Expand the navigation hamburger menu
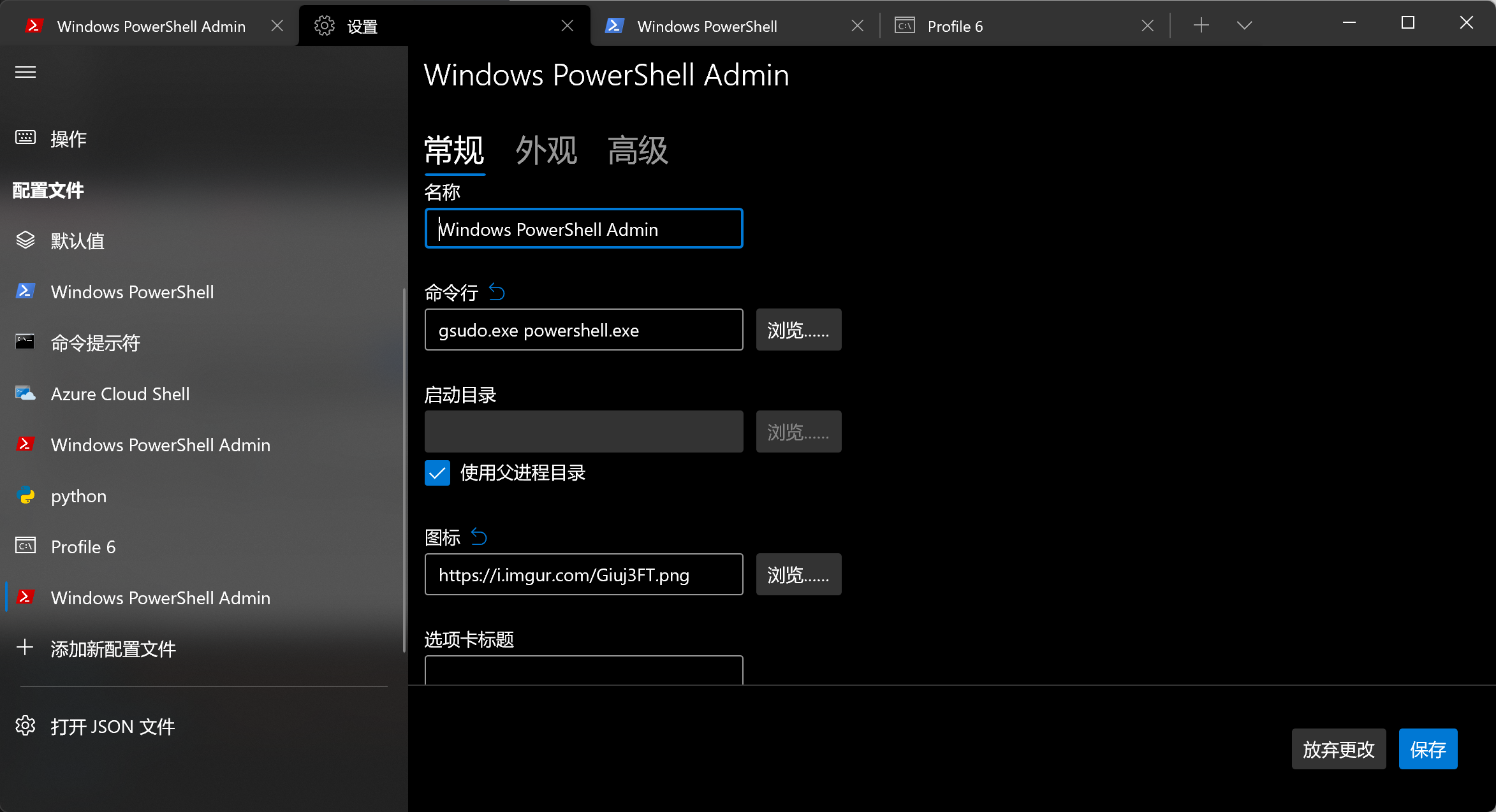The width and height of the screenshot is (1496, 812). (x=26, y=72)
